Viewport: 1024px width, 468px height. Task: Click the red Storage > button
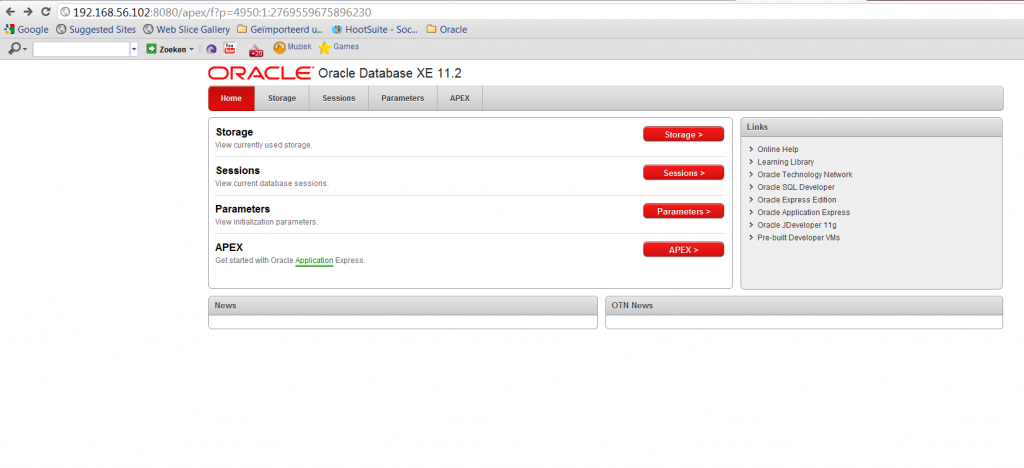point(683,134)
